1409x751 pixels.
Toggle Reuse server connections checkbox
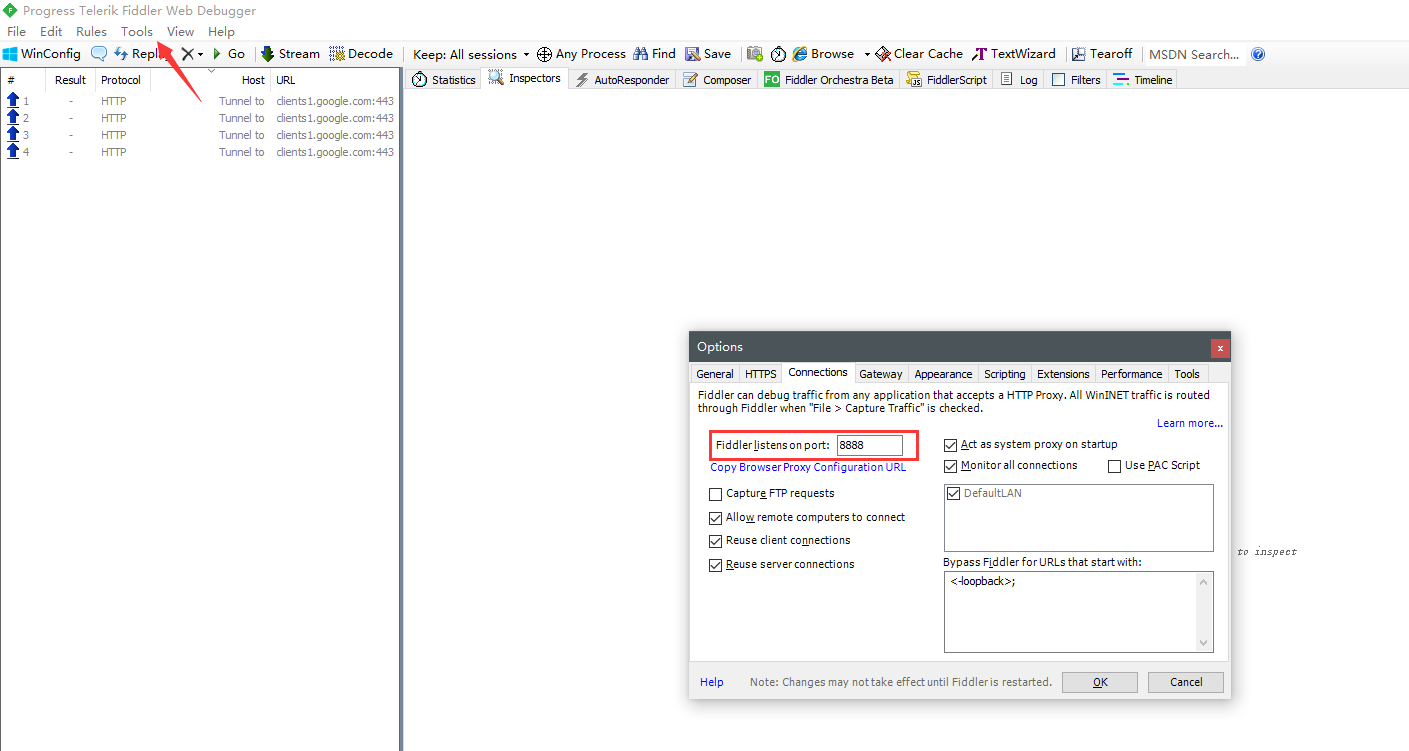(715, 565)
